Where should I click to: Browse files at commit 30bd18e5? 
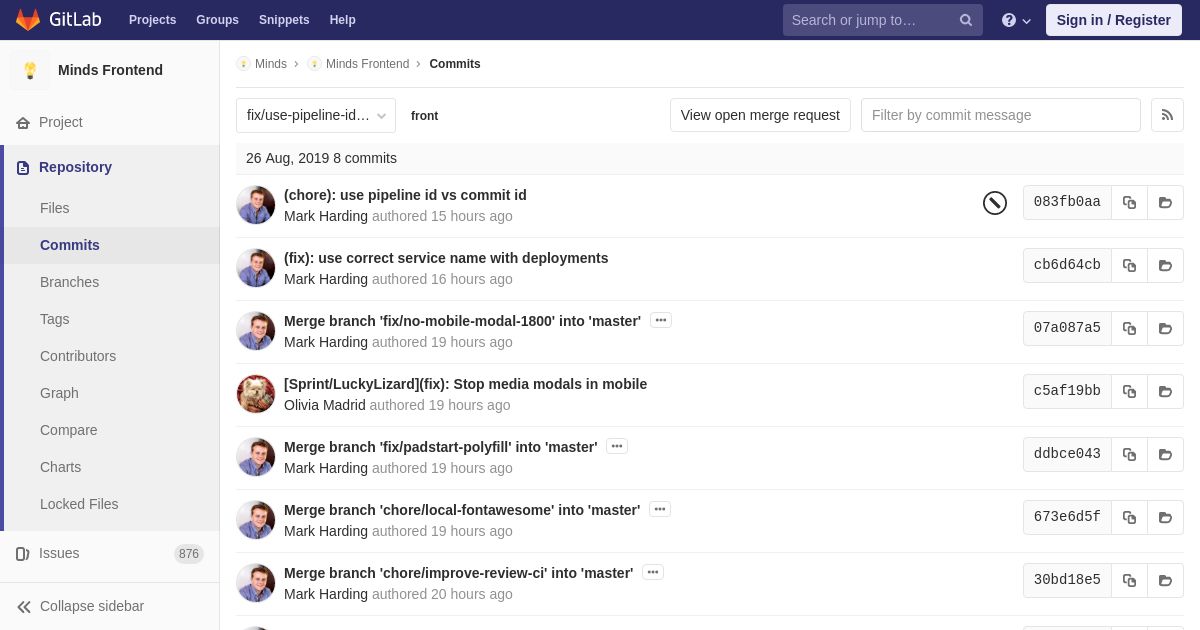point(1165,580)
